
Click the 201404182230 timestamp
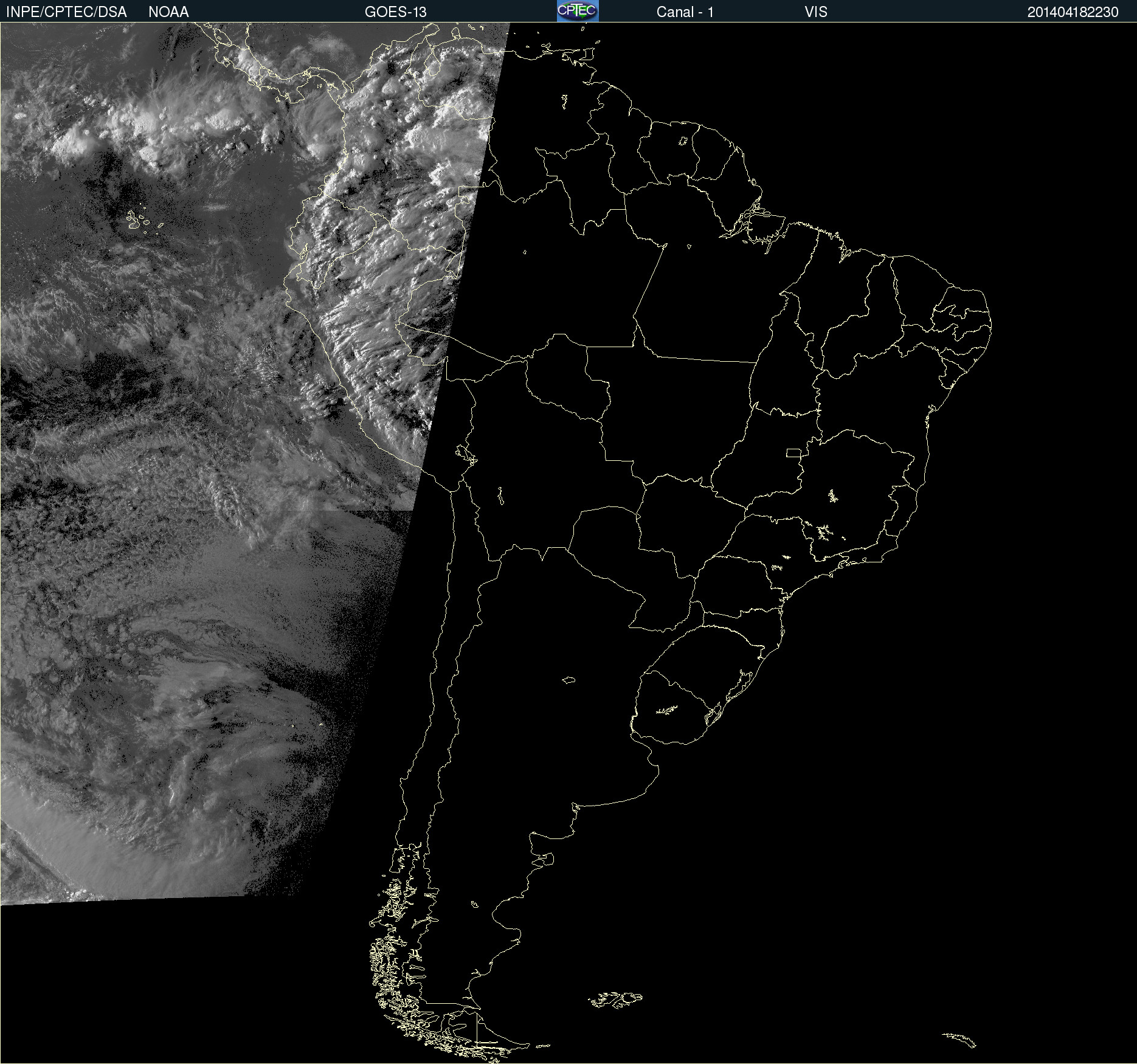click(x=1073, y=12)
